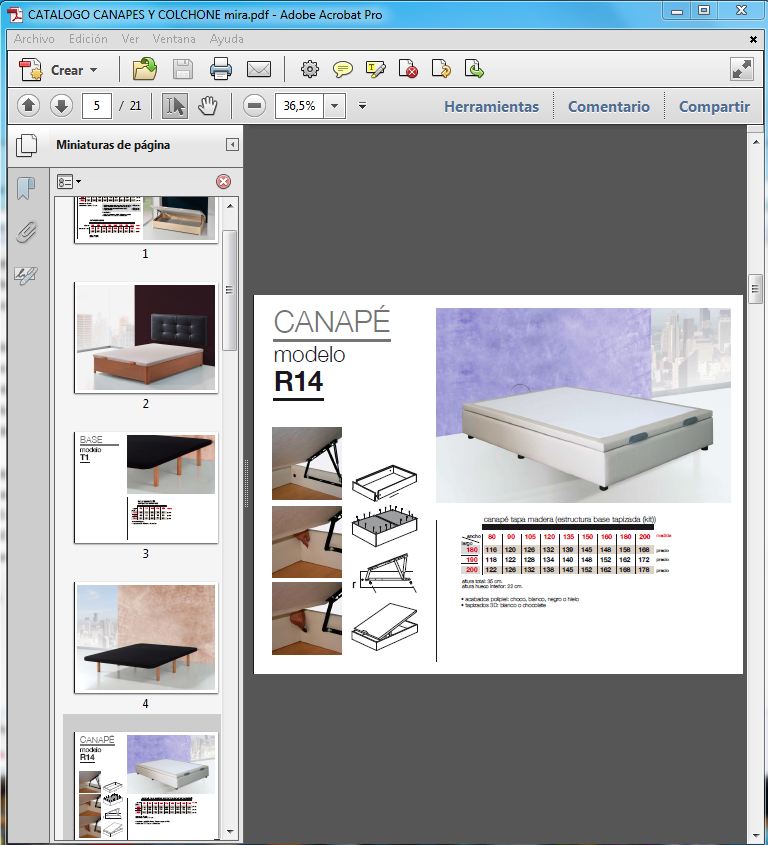Select the Hand pan tool
Screen dimensions: 768x845
click(208, 105)
